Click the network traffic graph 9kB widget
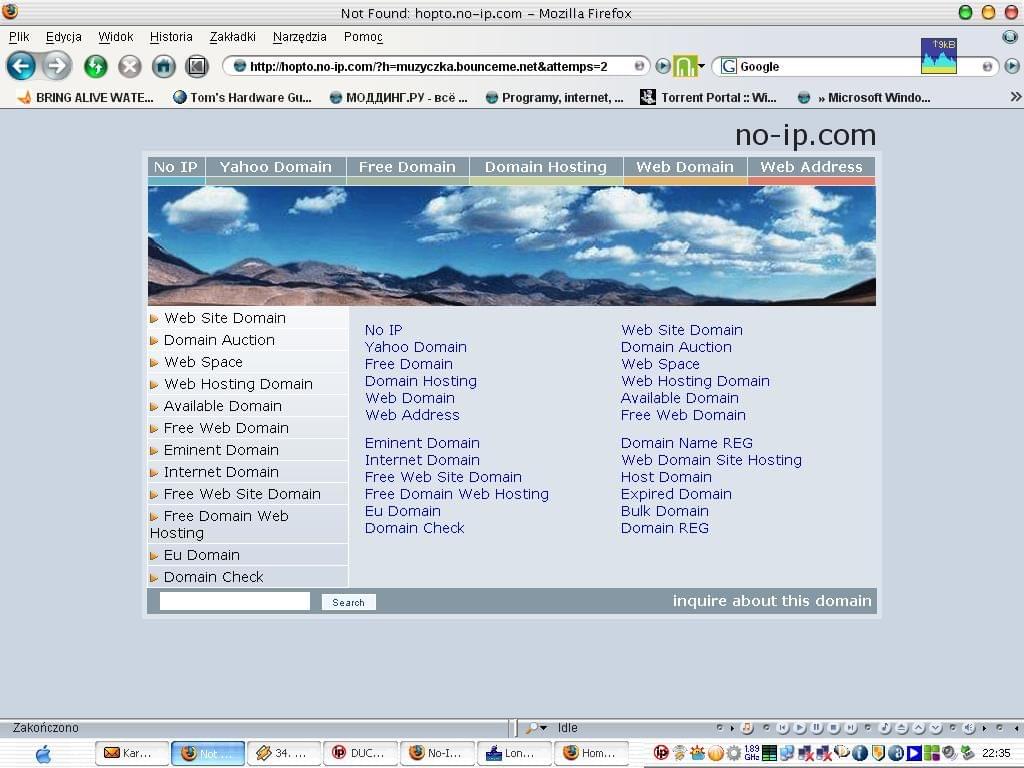Image resolution: width=1024 pixels, height=768 pixels. tap(938, 56)
